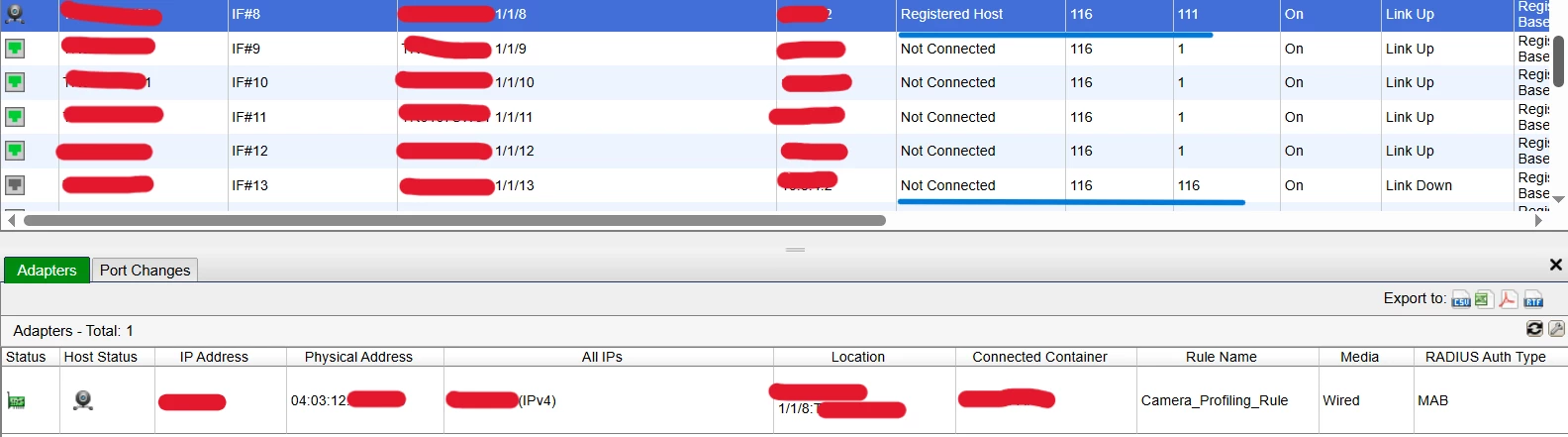Image resolution: width=1568 pixels, height=437 pixels.
Task: Click port label 1/1/11
Action: 514,117
